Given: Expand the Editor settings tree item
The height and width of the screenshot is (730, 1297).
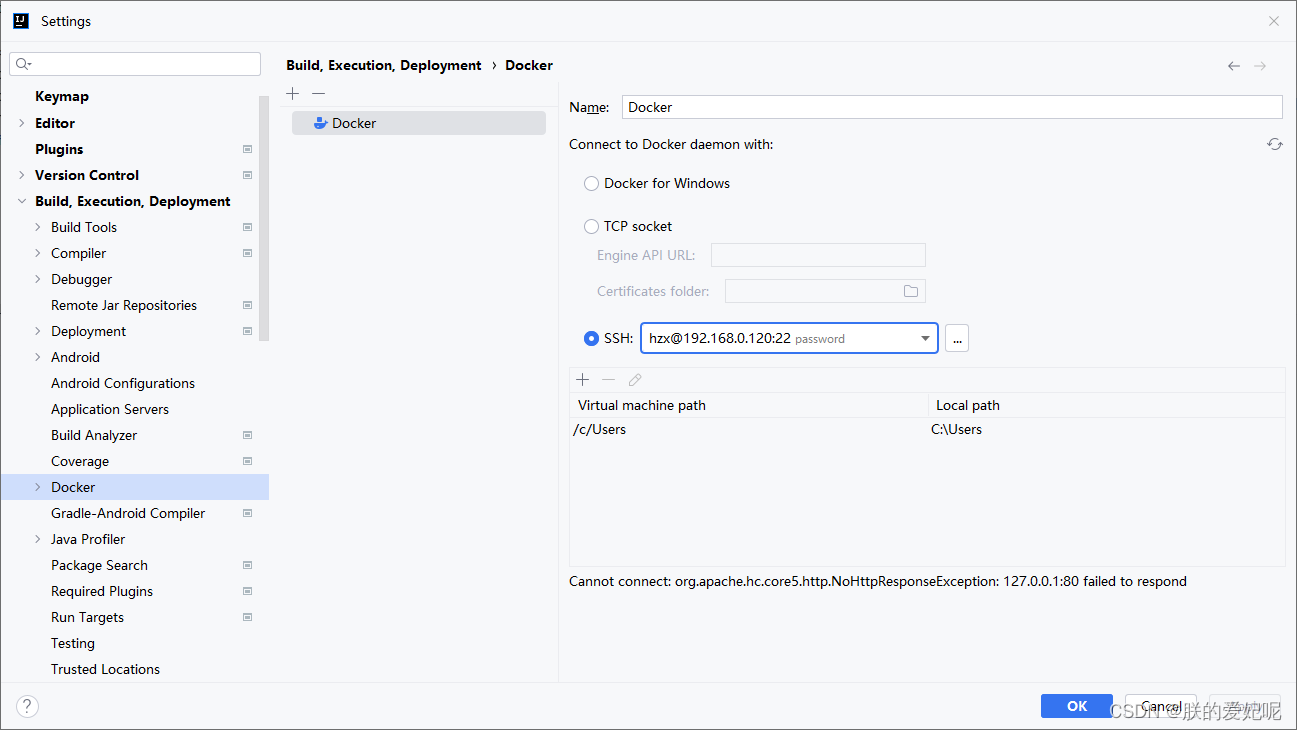Looking at the screenshot, I should tap(22, 122).
